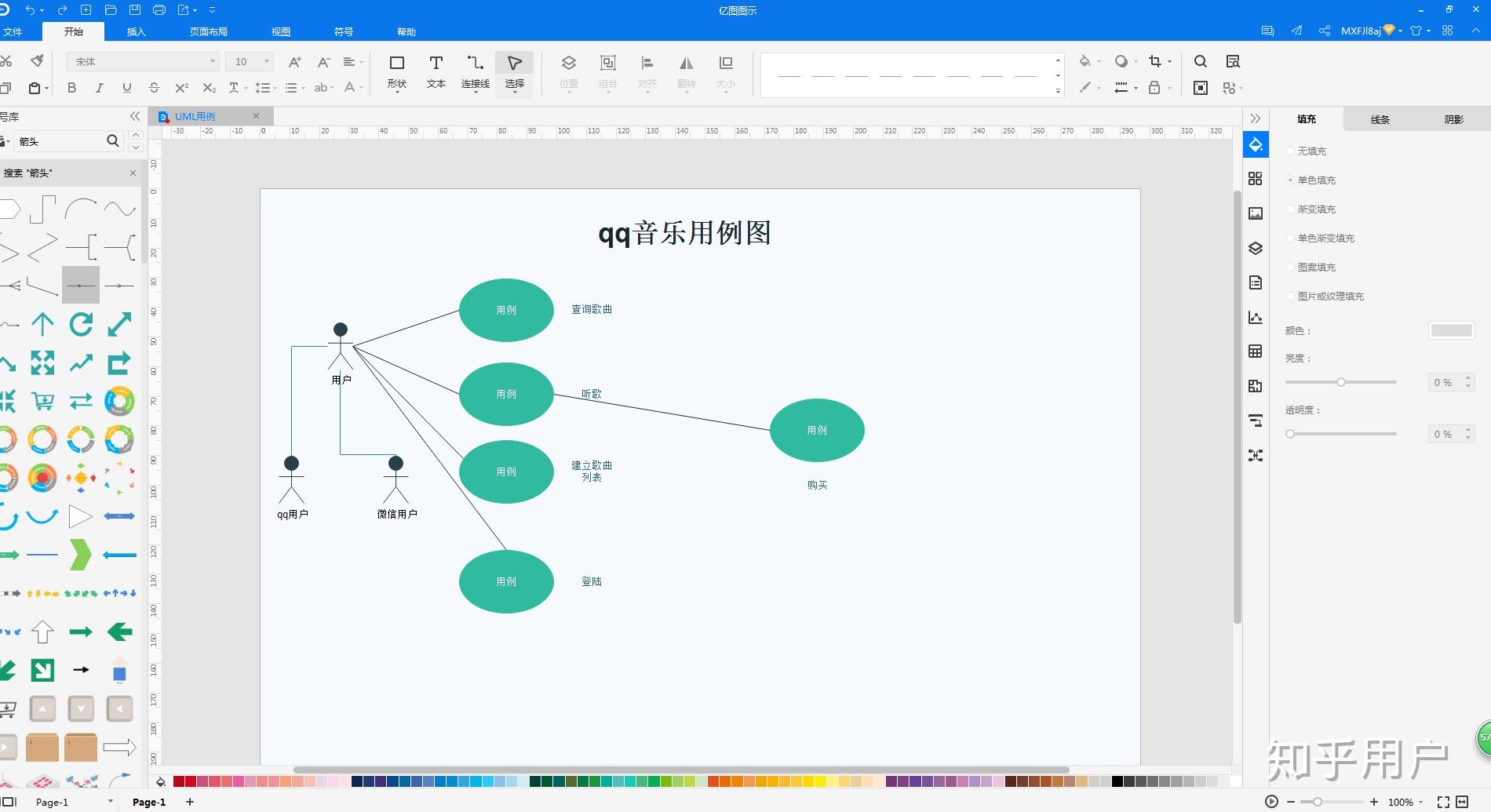Select the 渐变填充 (gradient fill) option
Screen dimensions: 1491x812
click(1311, 209)
